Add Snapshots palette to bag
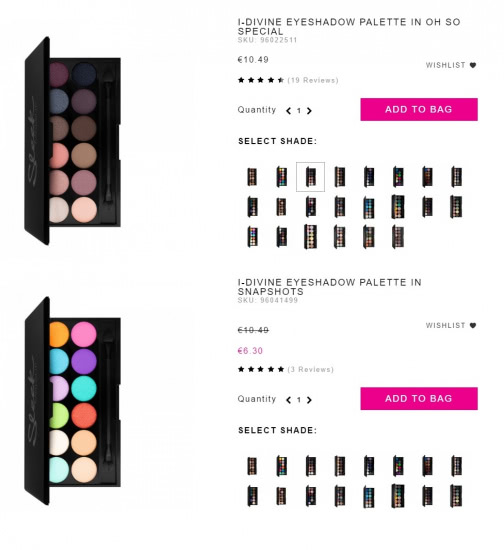Image resolution: width=504 pixels, height=550 pixels. tap(419, 398)
